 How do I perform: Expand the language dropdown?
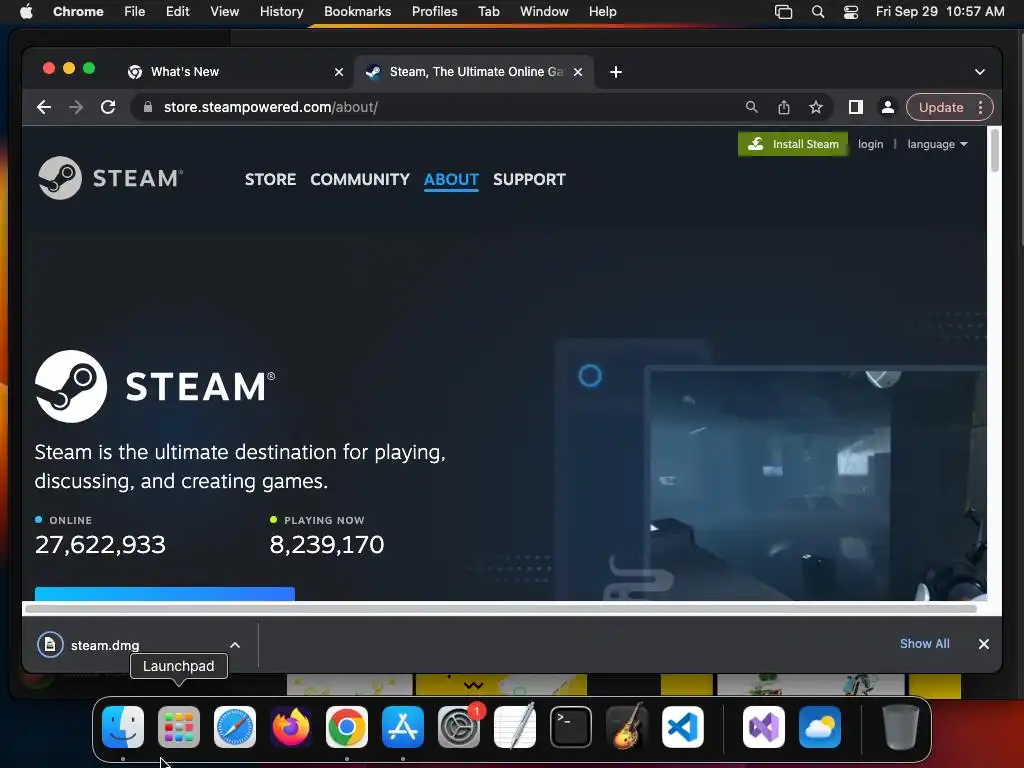coord(937,144)
